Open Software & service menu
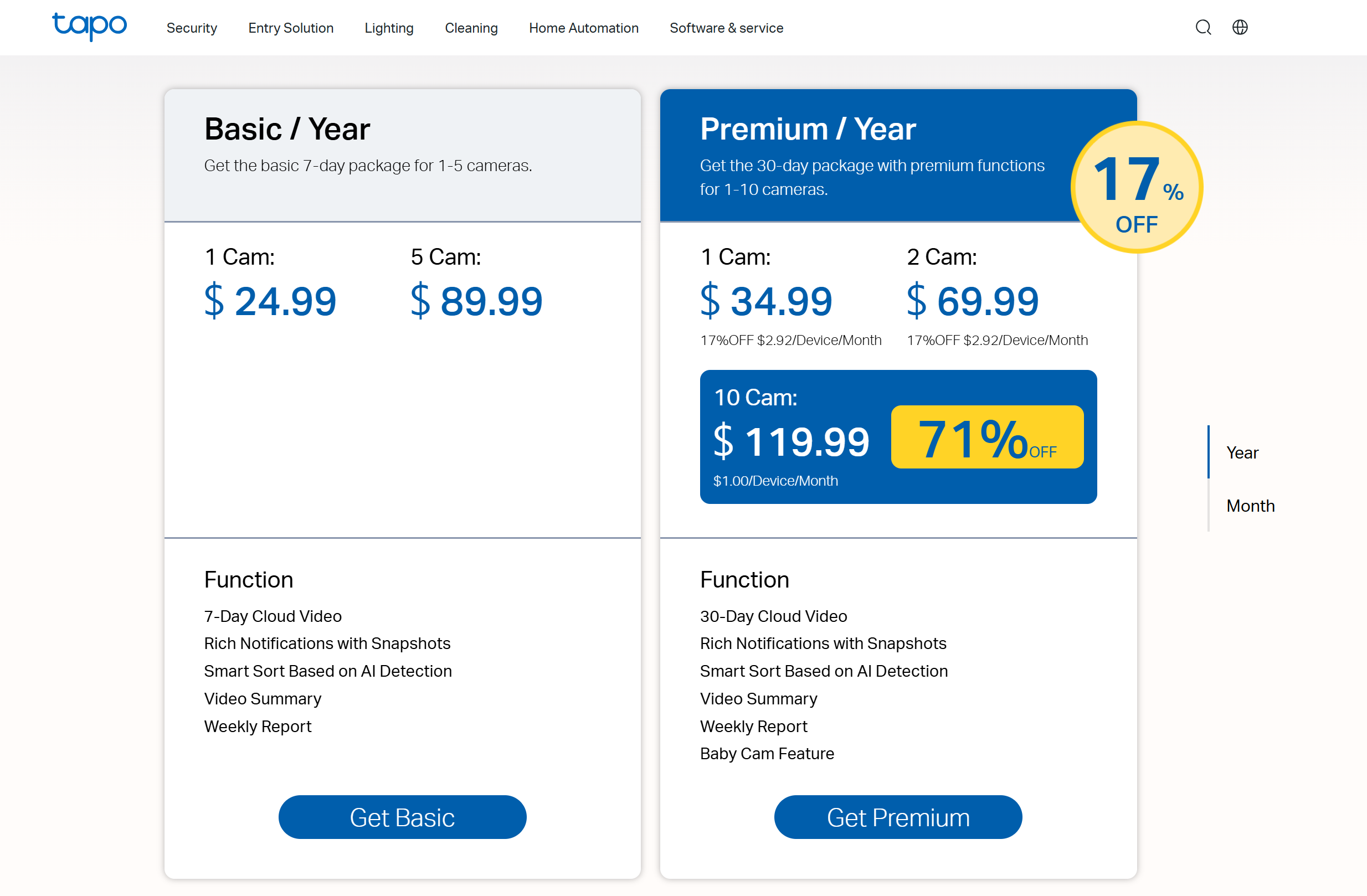 point(726,28)
